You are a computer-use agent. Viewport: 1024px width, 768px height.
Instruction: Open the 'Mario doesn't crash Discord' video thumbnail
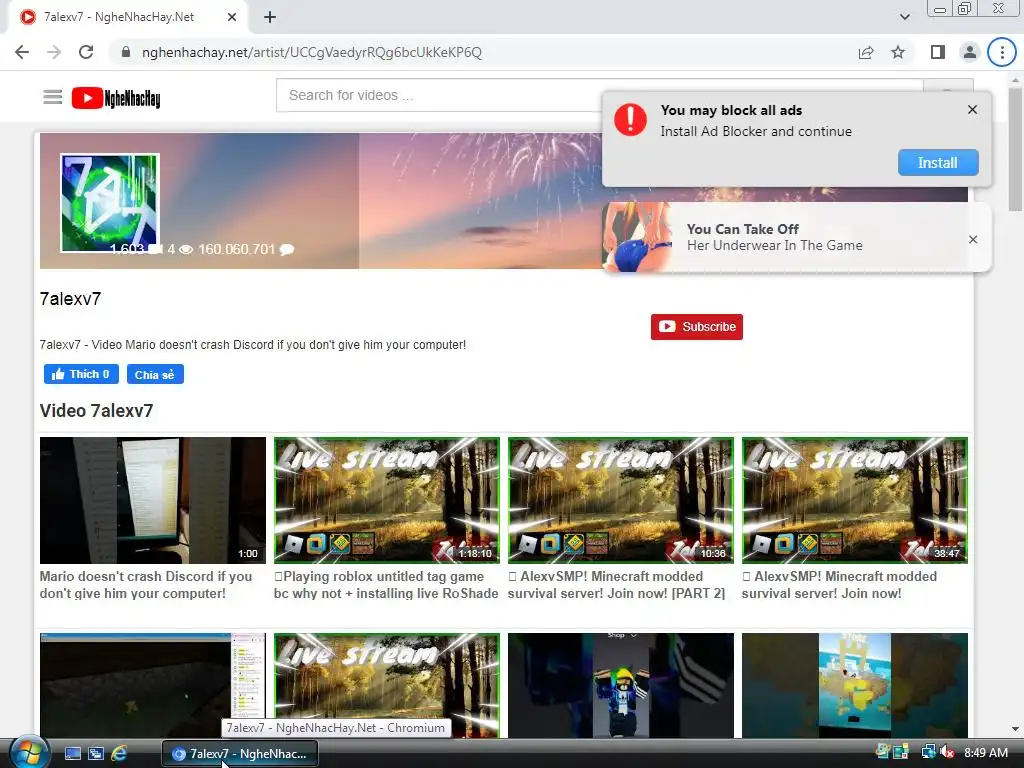(x=153, y=500)
